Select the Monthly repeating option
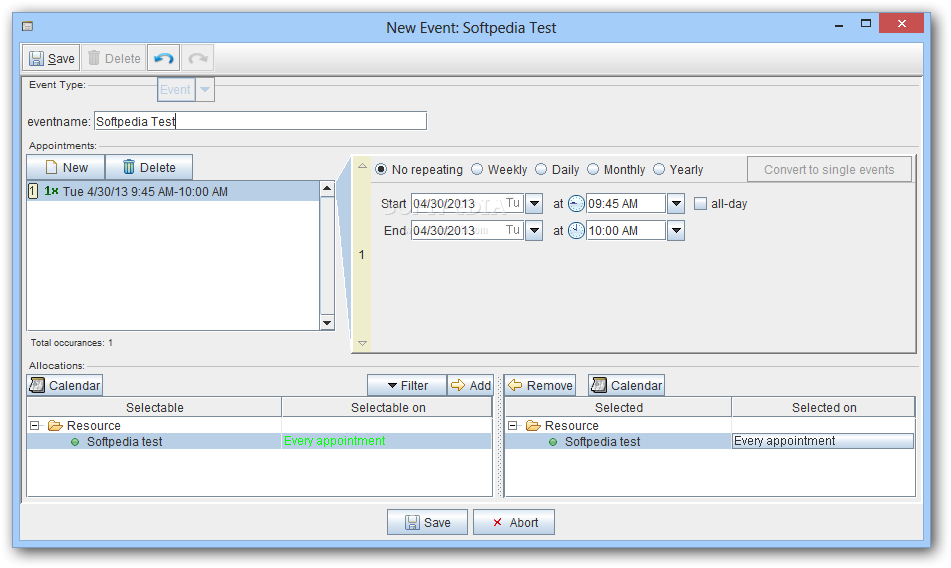Screen dimensions: 951x568 [x=593, y=169]
